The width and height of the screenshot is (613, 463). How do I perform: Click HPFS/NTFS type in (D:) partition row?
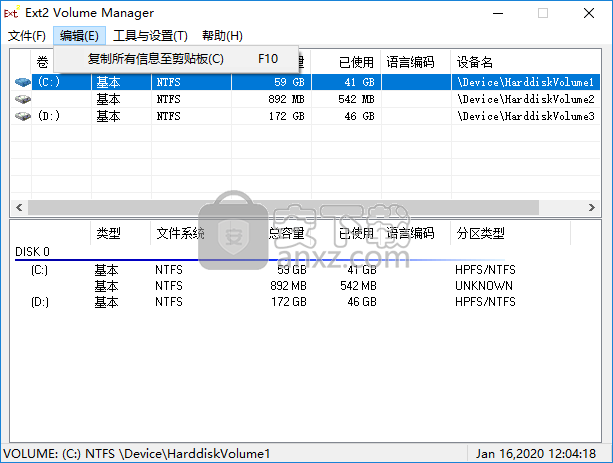coord(485,302)
